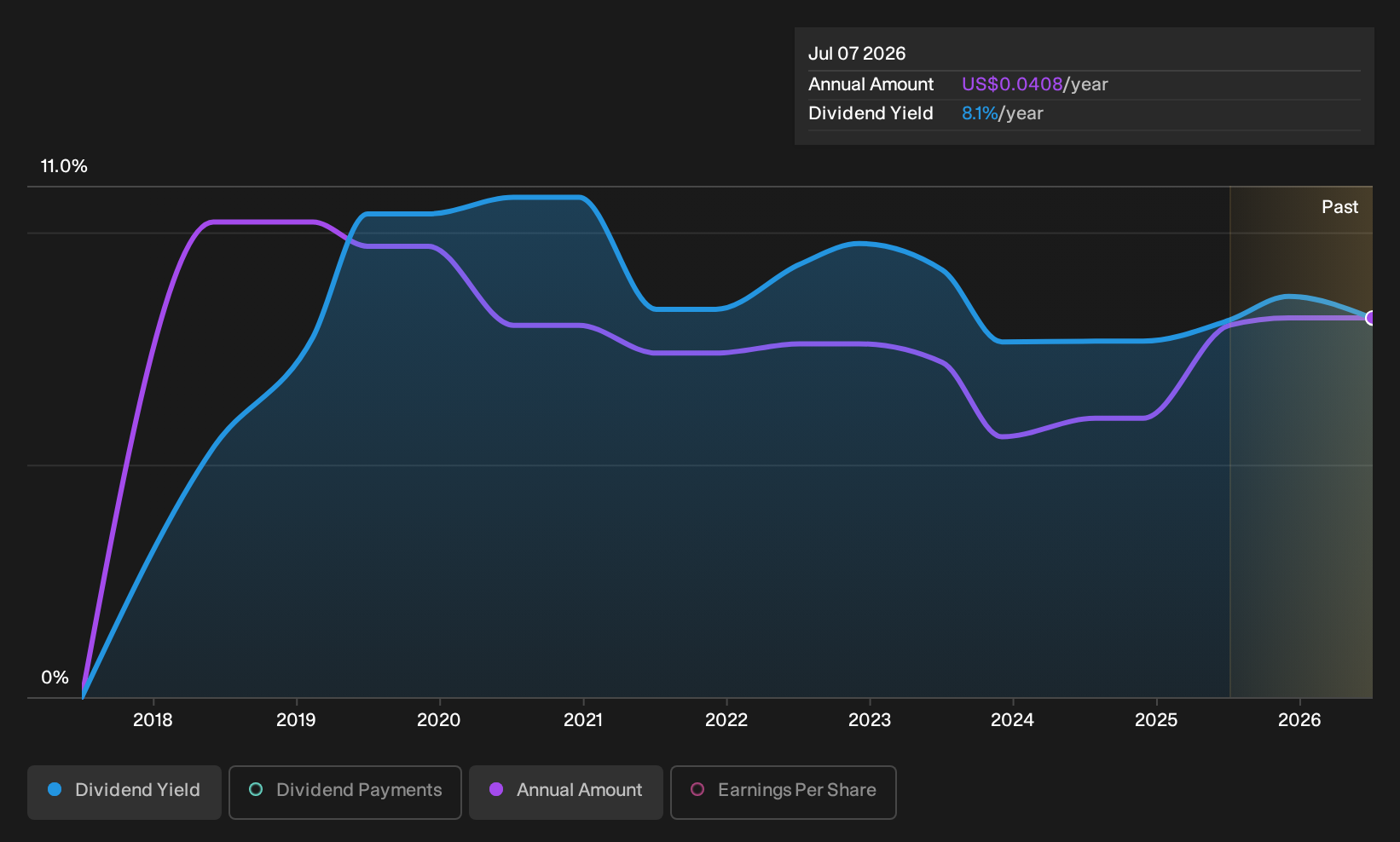
Task: Enable the Dividend Payments series
Action: pyautogui.click(x=345, y=792)
